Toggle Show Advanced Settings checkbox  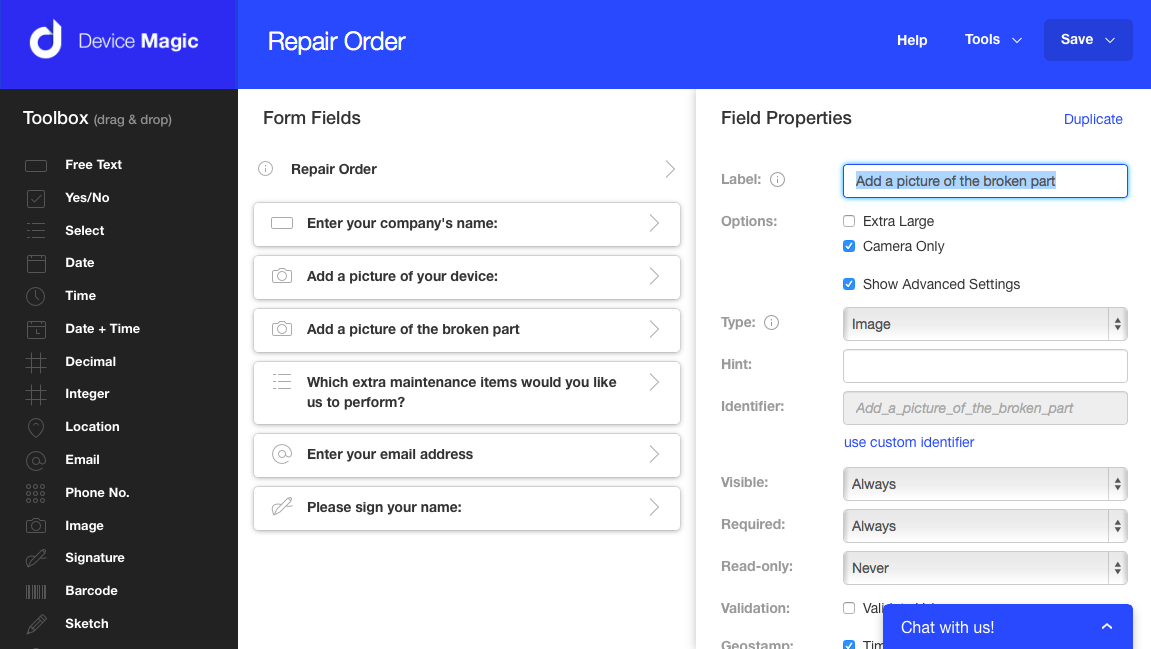(849, 284)
